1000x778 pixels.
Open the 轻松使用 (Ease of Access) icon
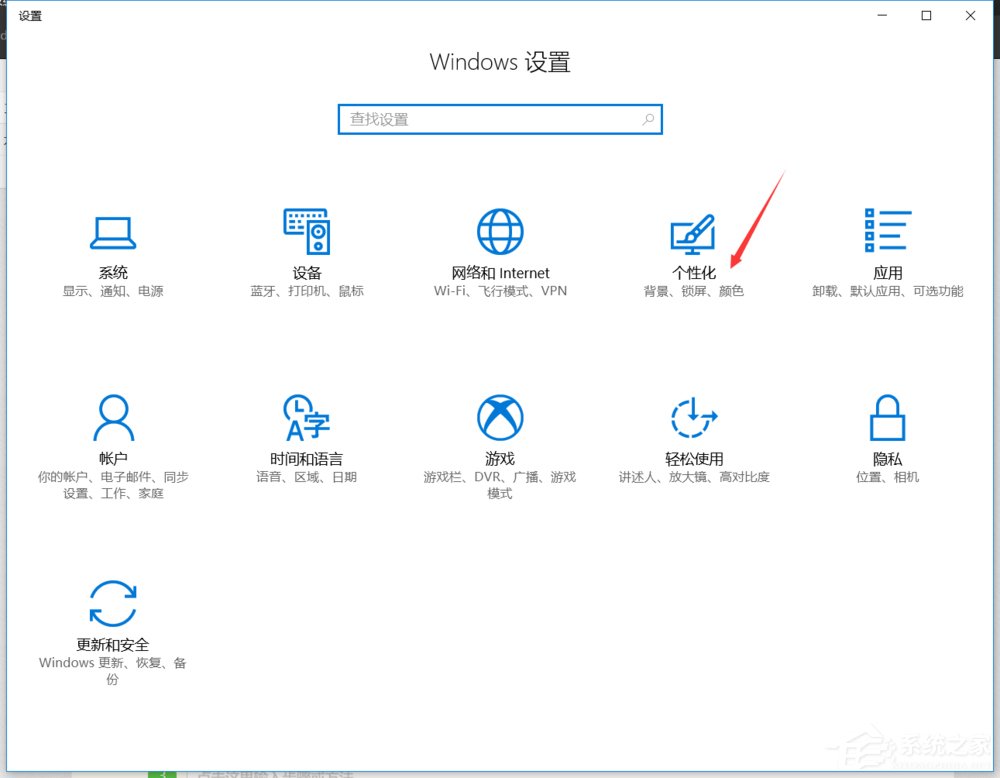tap(693, 417)
